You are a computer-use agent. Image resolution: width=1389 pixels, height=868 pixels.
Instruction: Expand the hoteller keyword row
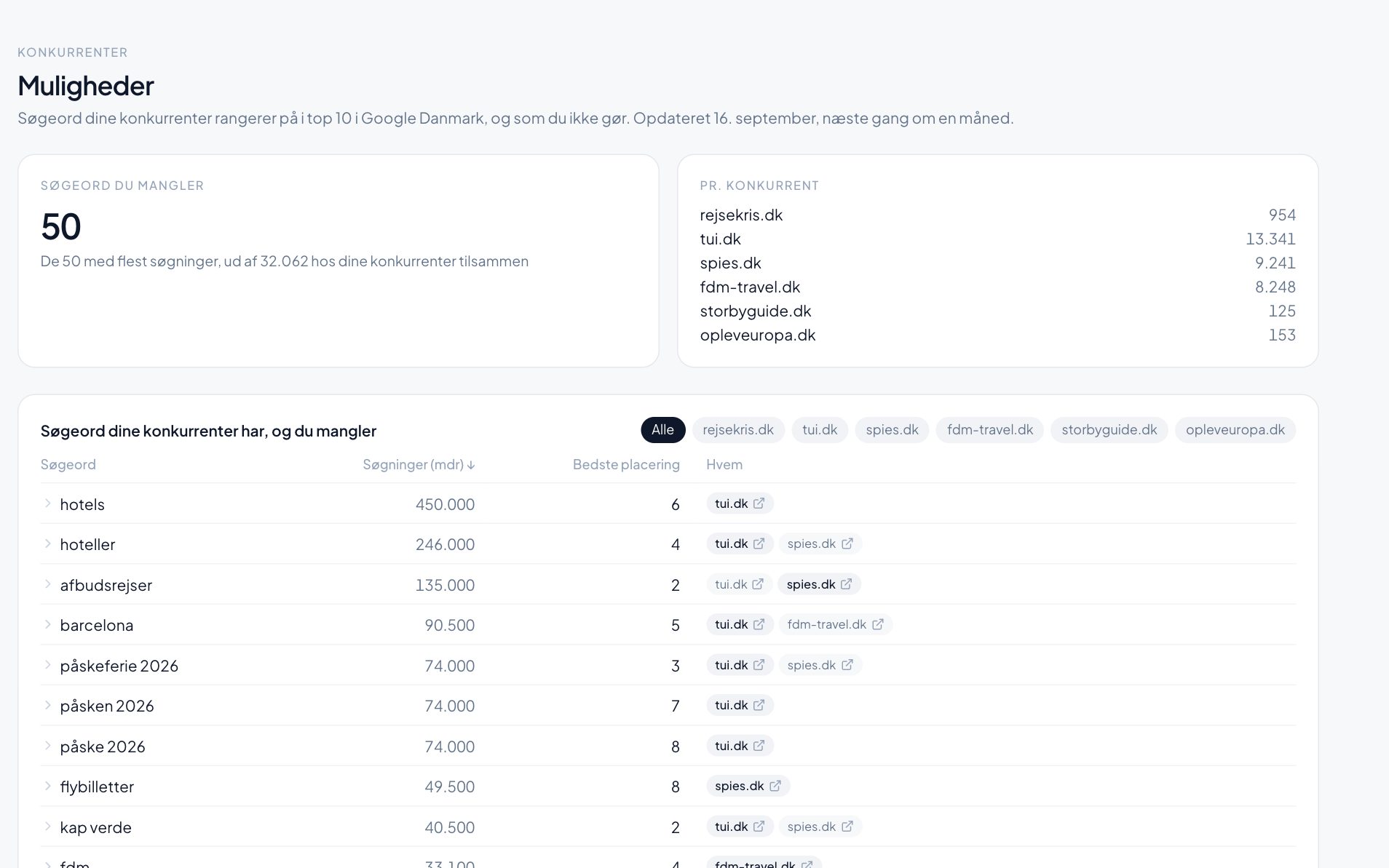(47, 544)
